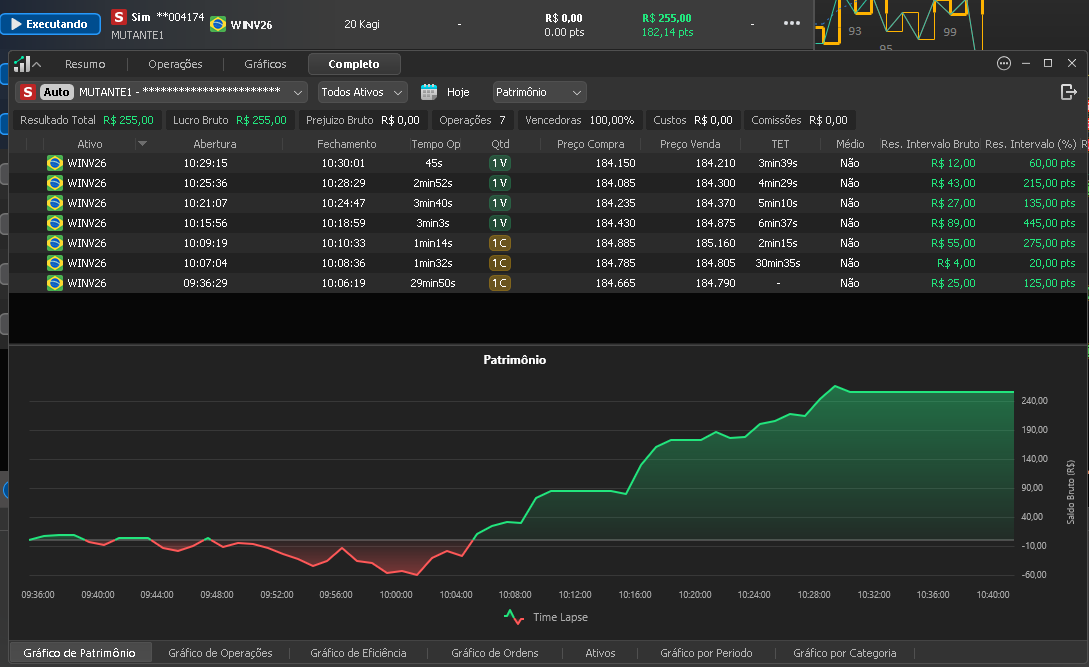The width and height of the screenshot is (1089, 667).
Task: Click Brazil flag in 10:07:04 row
Action: [x=55, y=263]
